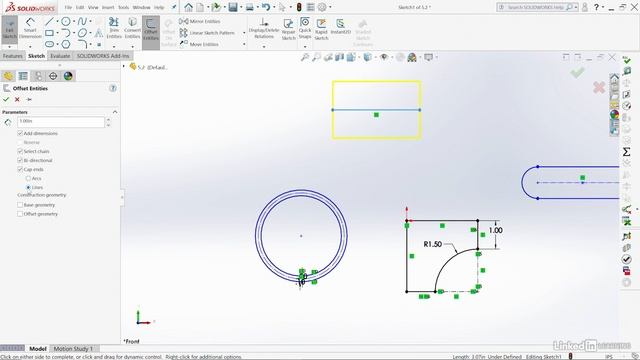The height and width of the screenshot is (360, 640).
Task: Click the Quick Snaps tool
Action: [305, 29]
